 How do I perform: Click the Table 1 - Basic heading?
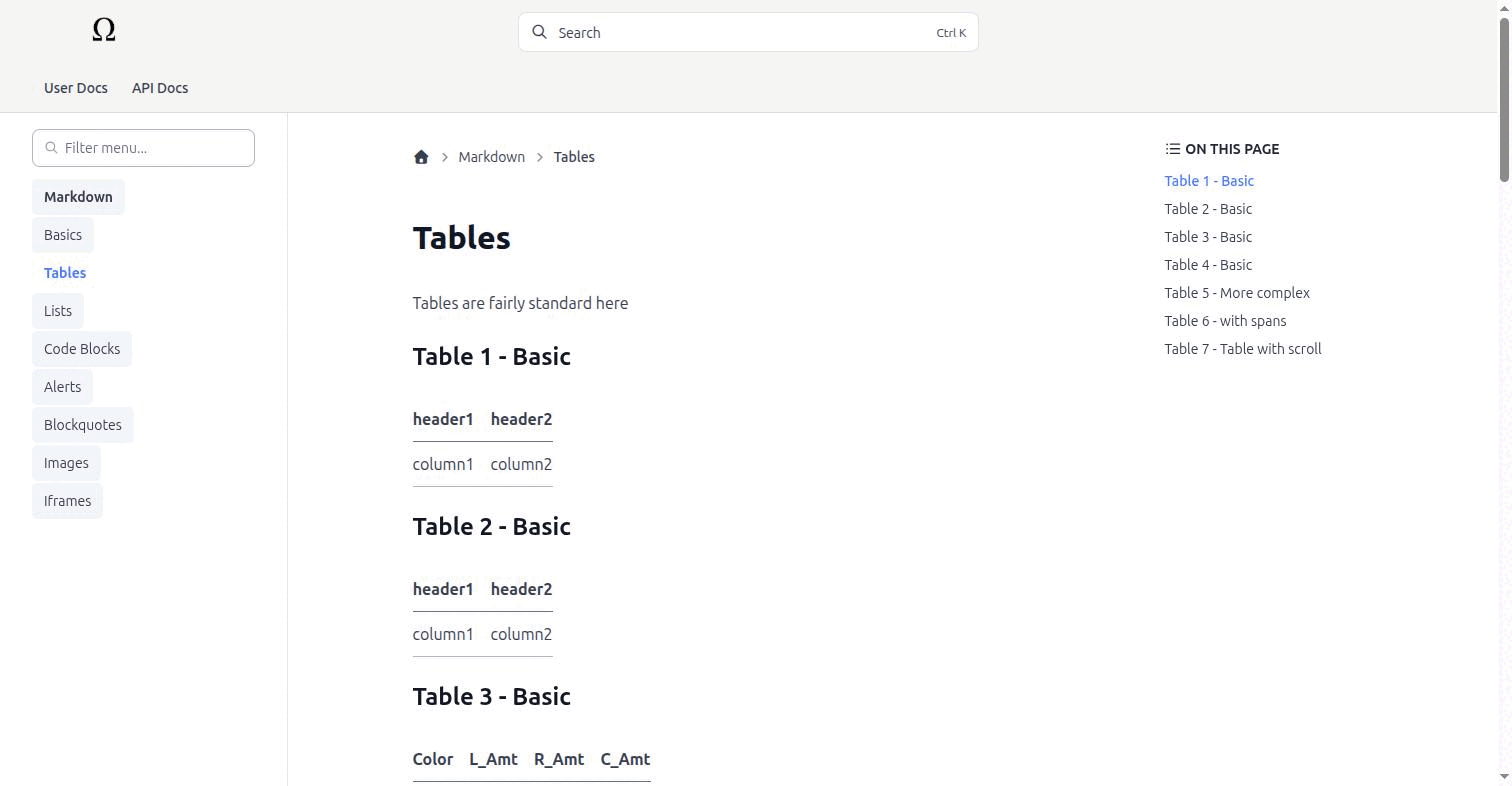tap(492, 357)
